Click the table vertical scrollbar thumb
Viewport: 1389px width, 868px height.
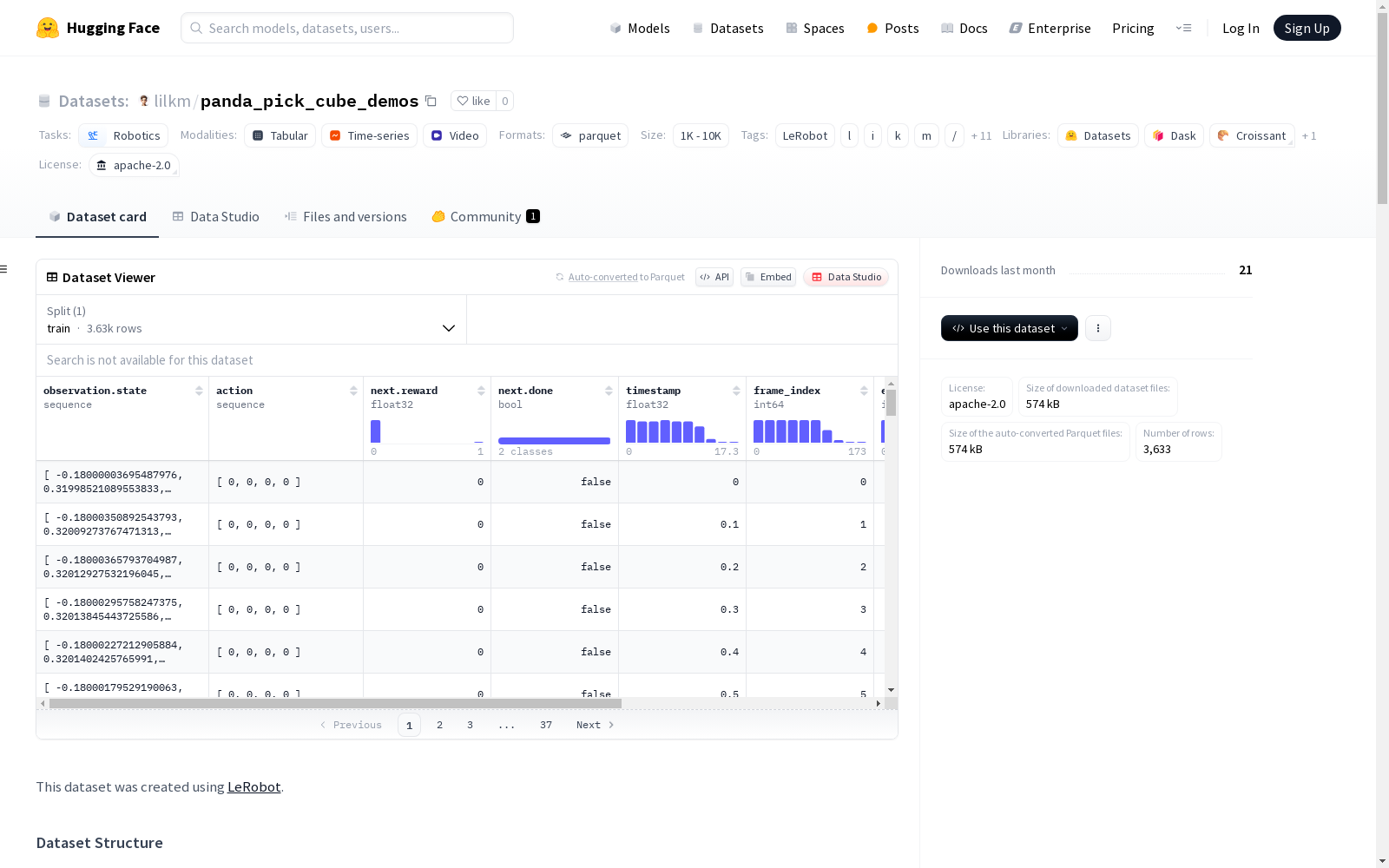(x=891, y=403)
